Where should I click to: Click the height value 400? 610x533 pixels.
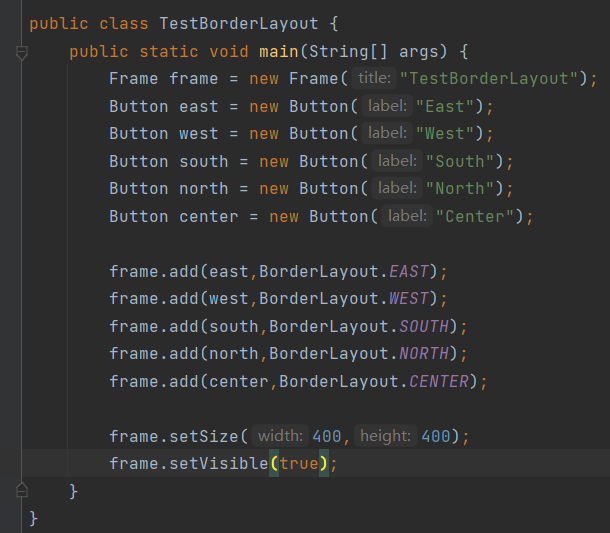tap(436, 436)
